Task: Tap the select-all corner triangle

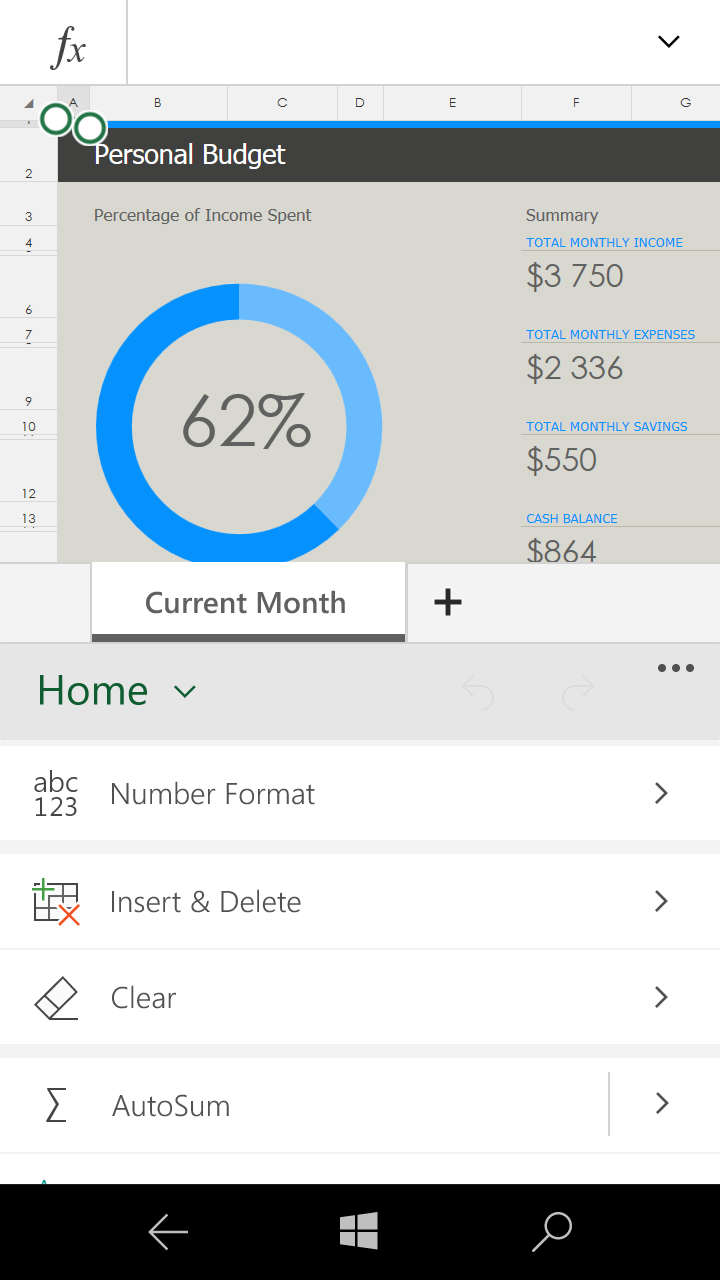Action: pos(28,102)
